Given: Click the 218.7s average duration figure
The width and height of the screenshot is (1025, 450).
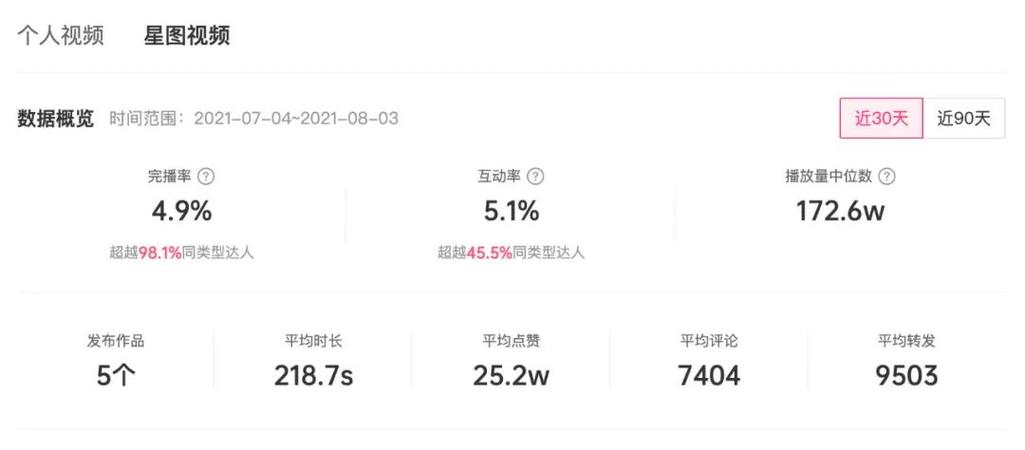Looking at the screenshot, I should click(313, 375).
